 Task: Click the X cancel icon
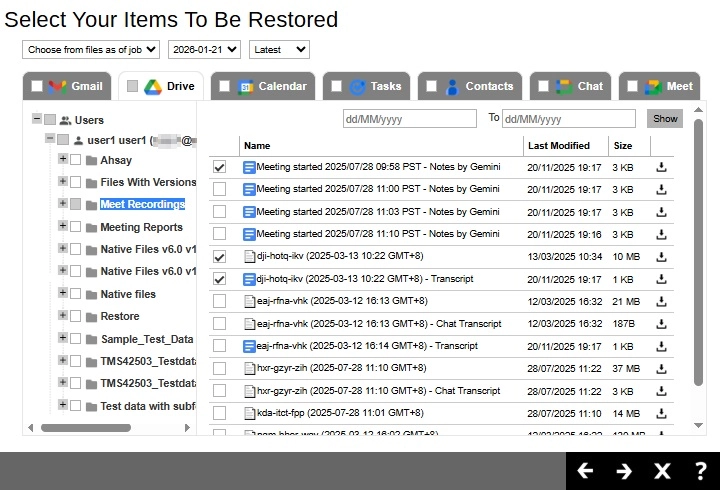click(662, 471)
